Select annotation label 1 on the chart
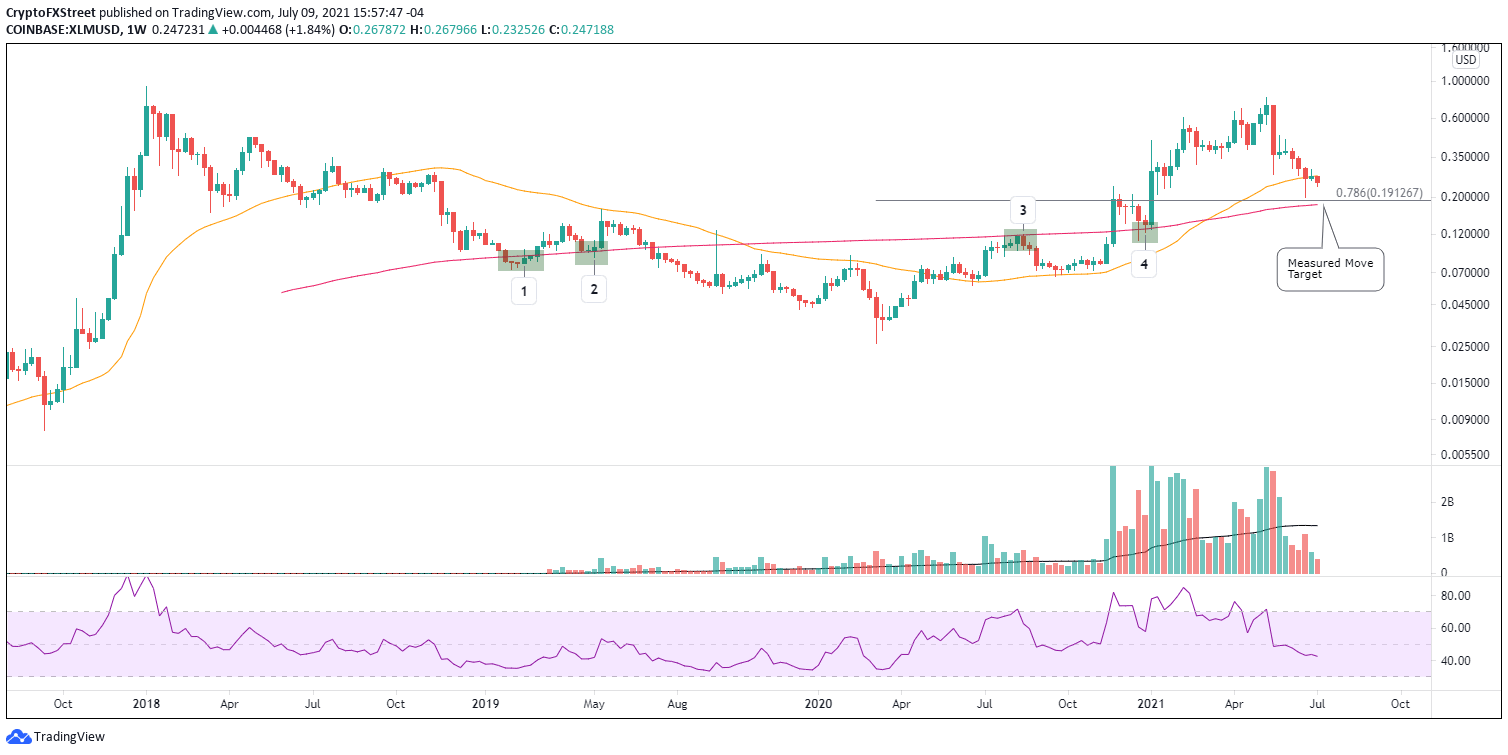 tap(525, 290)
